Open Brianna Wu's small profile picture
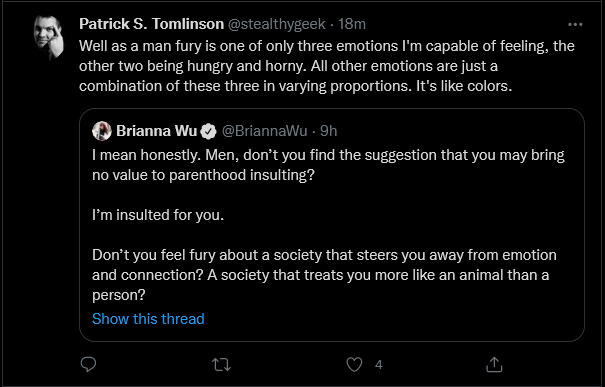The width and height of the screenshot is (605, 387). [102, 131]
